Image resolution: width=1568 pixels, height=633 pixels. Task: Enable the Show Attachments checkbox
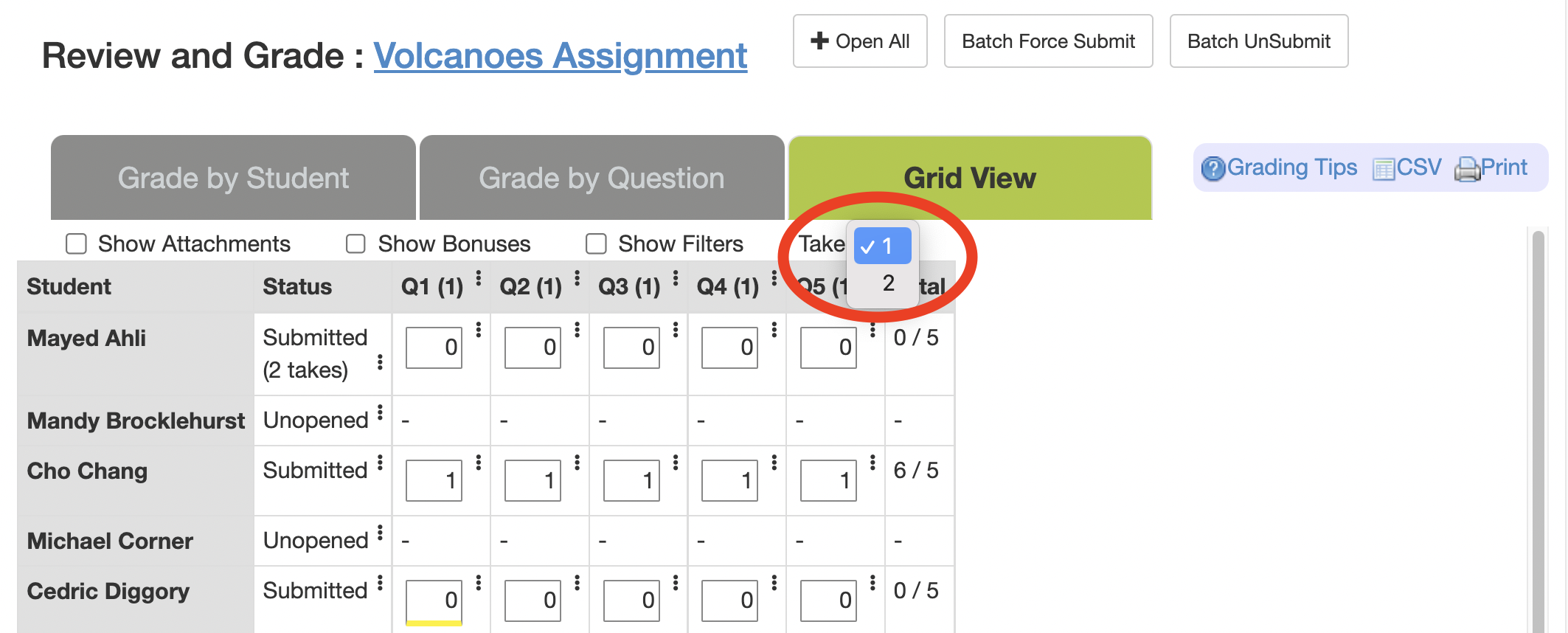(76, 243)
